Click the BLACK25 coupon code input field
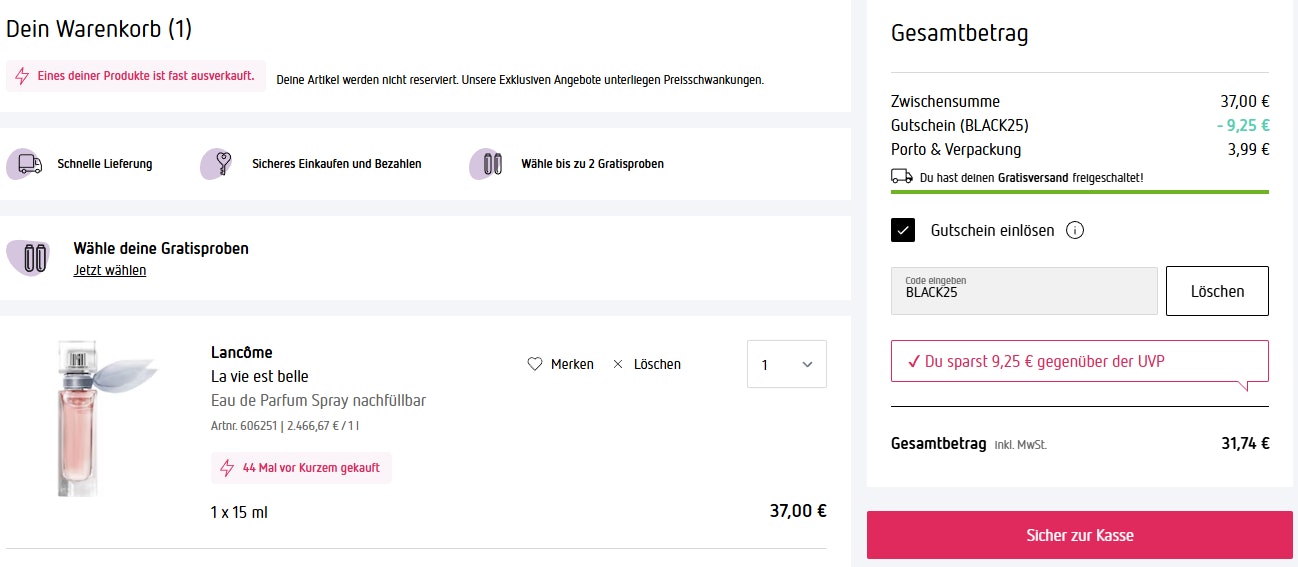 1024,291
